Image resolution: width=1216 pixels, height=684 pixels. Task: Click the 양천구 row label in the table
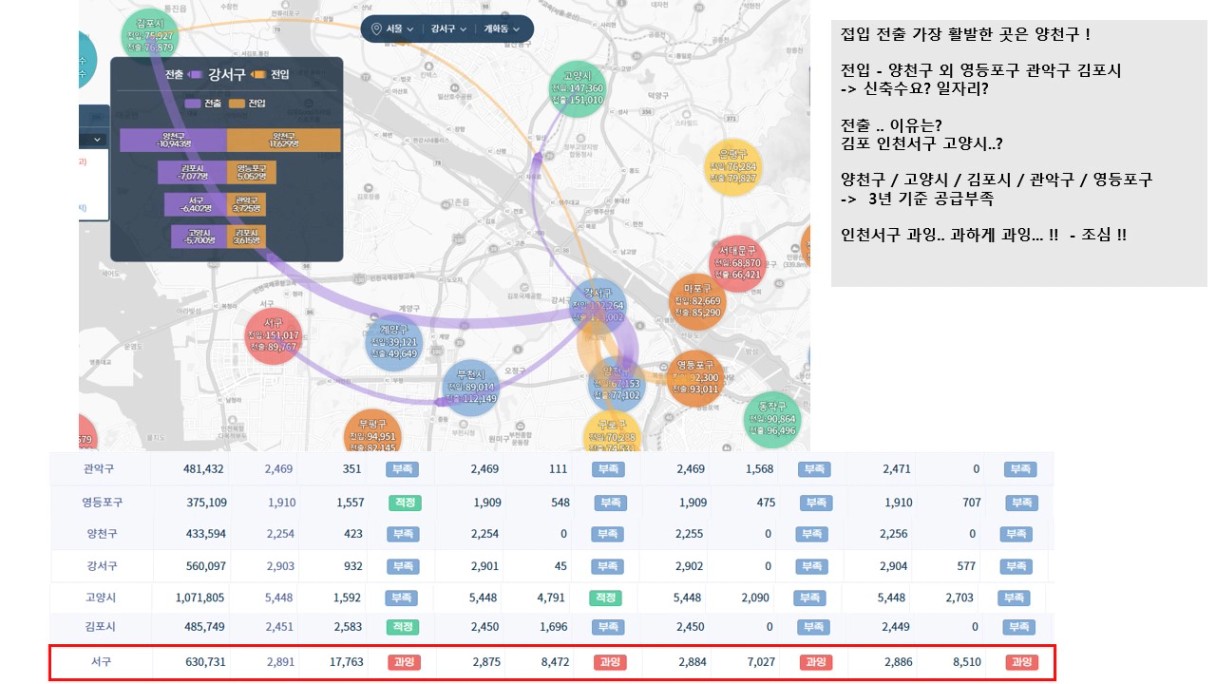(100, 534)
